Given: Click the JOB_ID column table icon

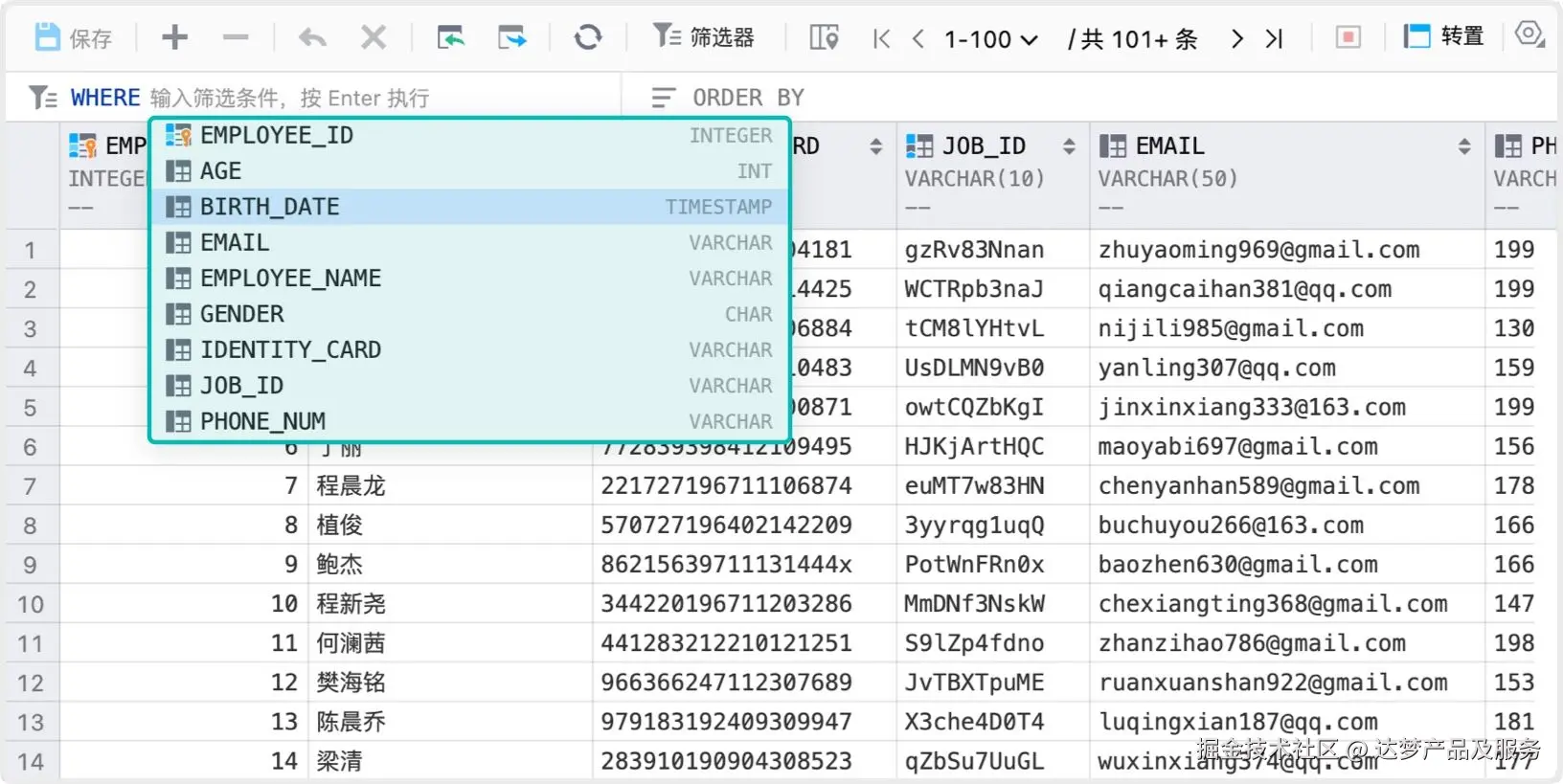Looking at the screenshot, I should pos(919,146).
